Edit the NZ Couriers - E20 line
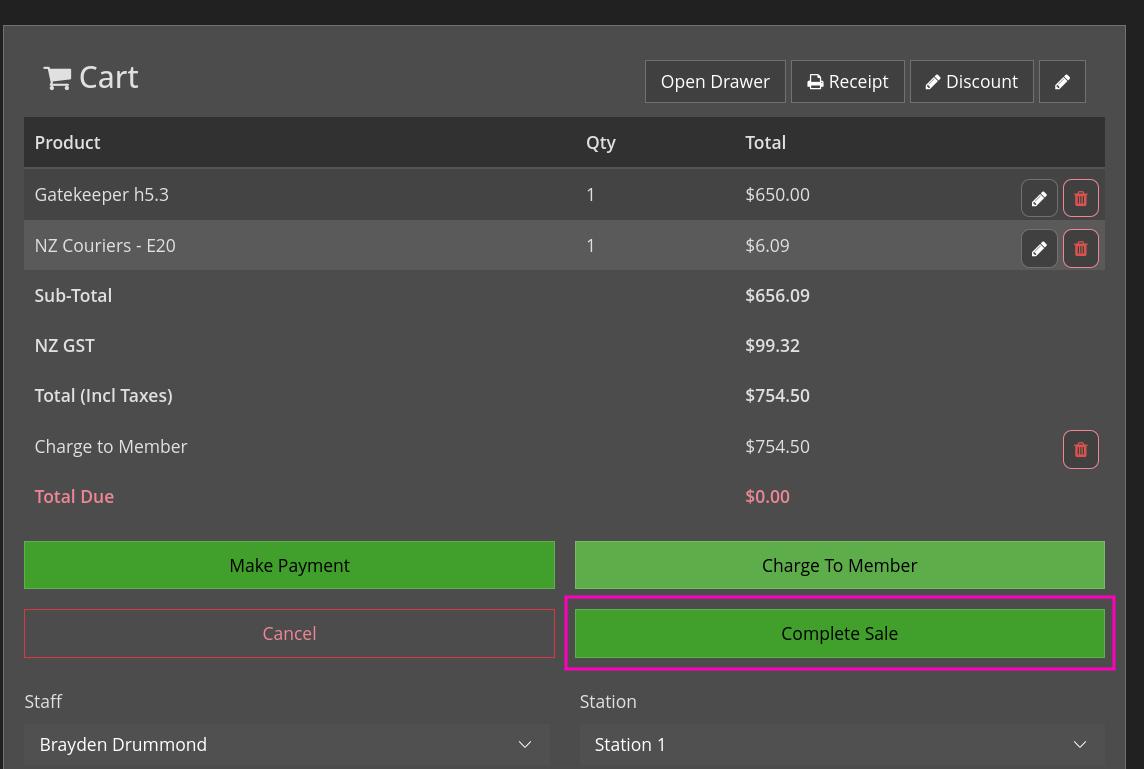1144x769 pixels. point(1039,248)
